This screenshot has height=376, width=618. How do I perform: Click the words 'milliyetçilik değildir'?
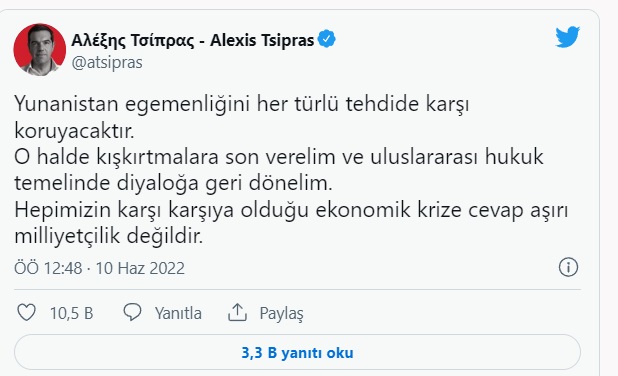108,236
